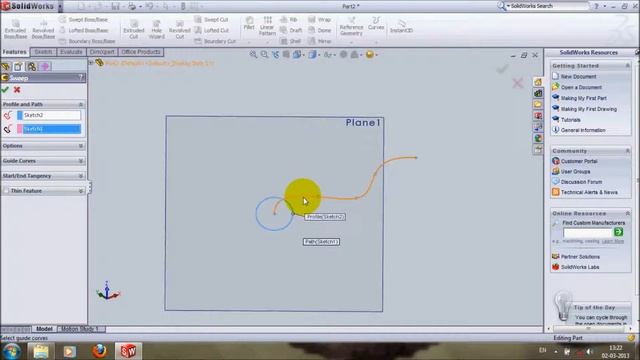Open Reference Geometry tool
The height and width of the screenshot is (360, 640).
pos(351,27)
